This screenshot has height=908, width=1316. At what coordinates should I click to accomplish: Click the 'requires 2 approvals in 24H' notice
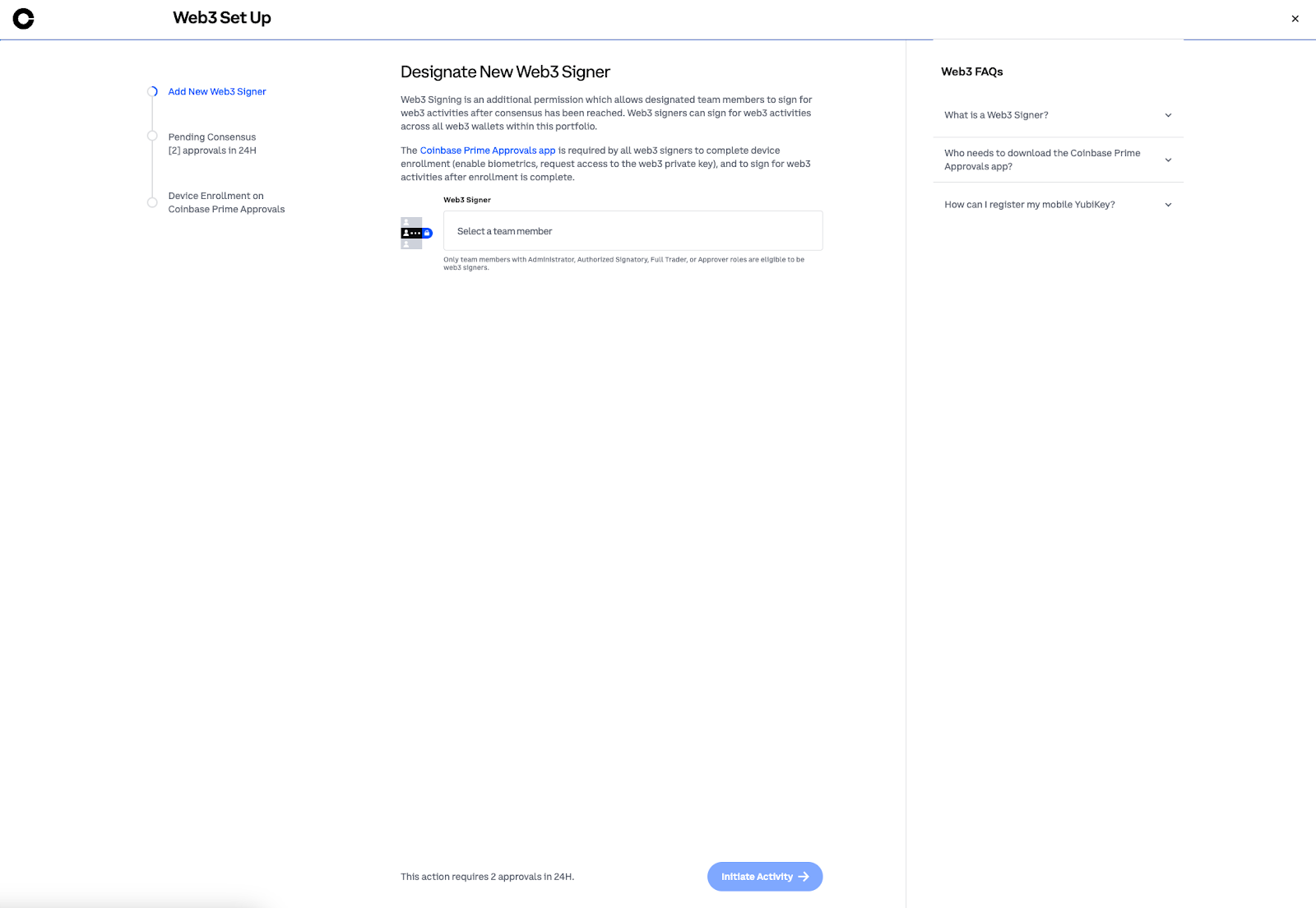point(488,877)
